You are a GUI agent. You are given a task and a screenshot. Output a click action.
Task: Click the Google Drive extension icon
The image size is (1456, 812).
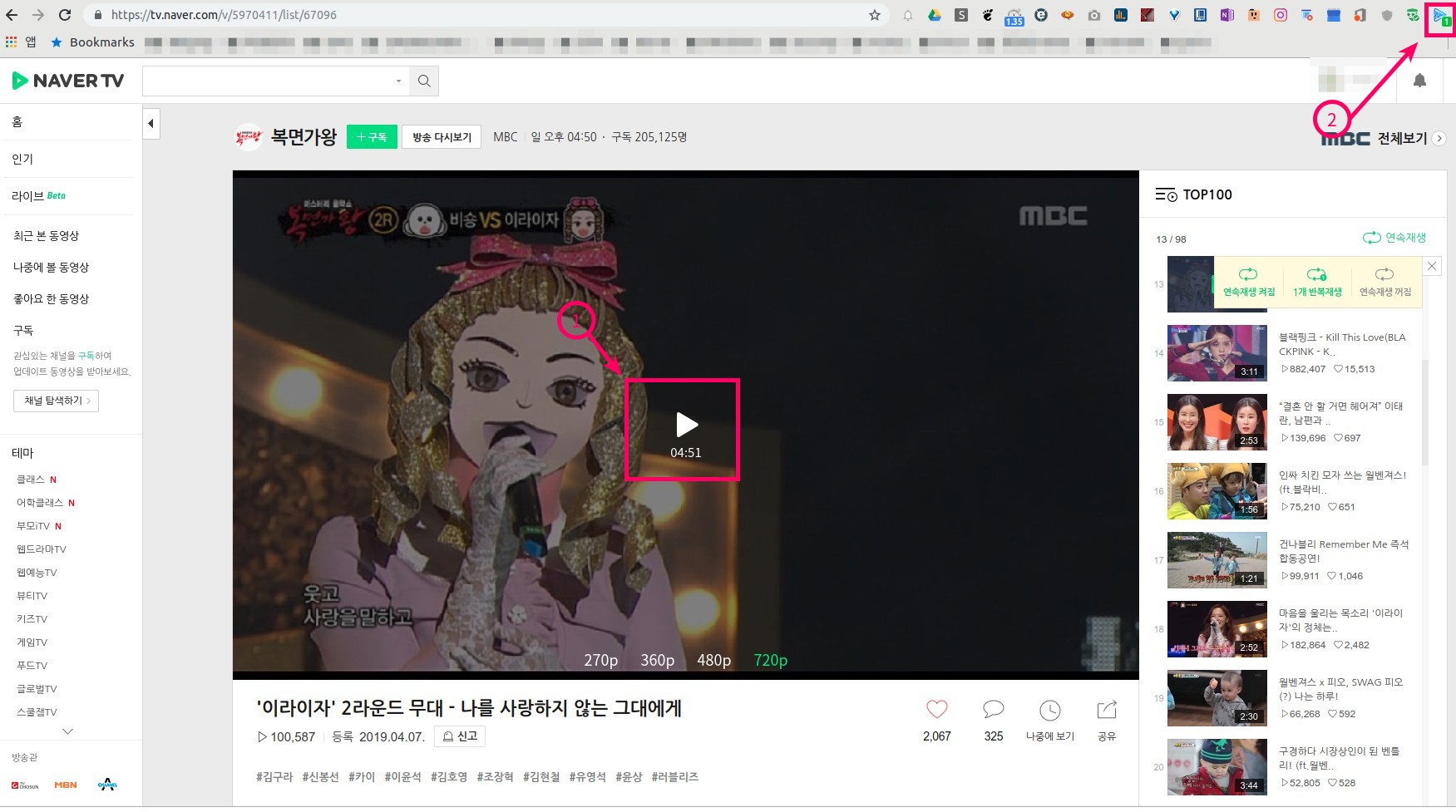[x=935, y=15]
